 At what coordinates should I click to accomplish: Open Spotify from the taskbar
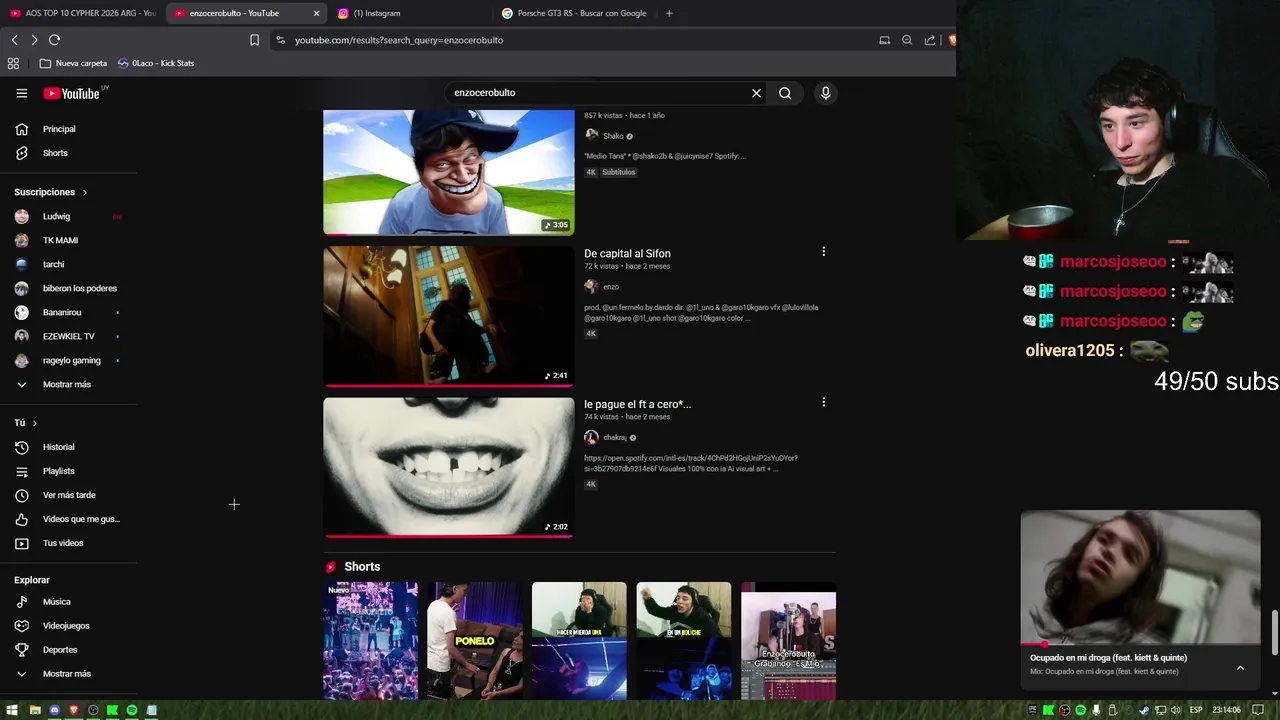tap(132, 710)
